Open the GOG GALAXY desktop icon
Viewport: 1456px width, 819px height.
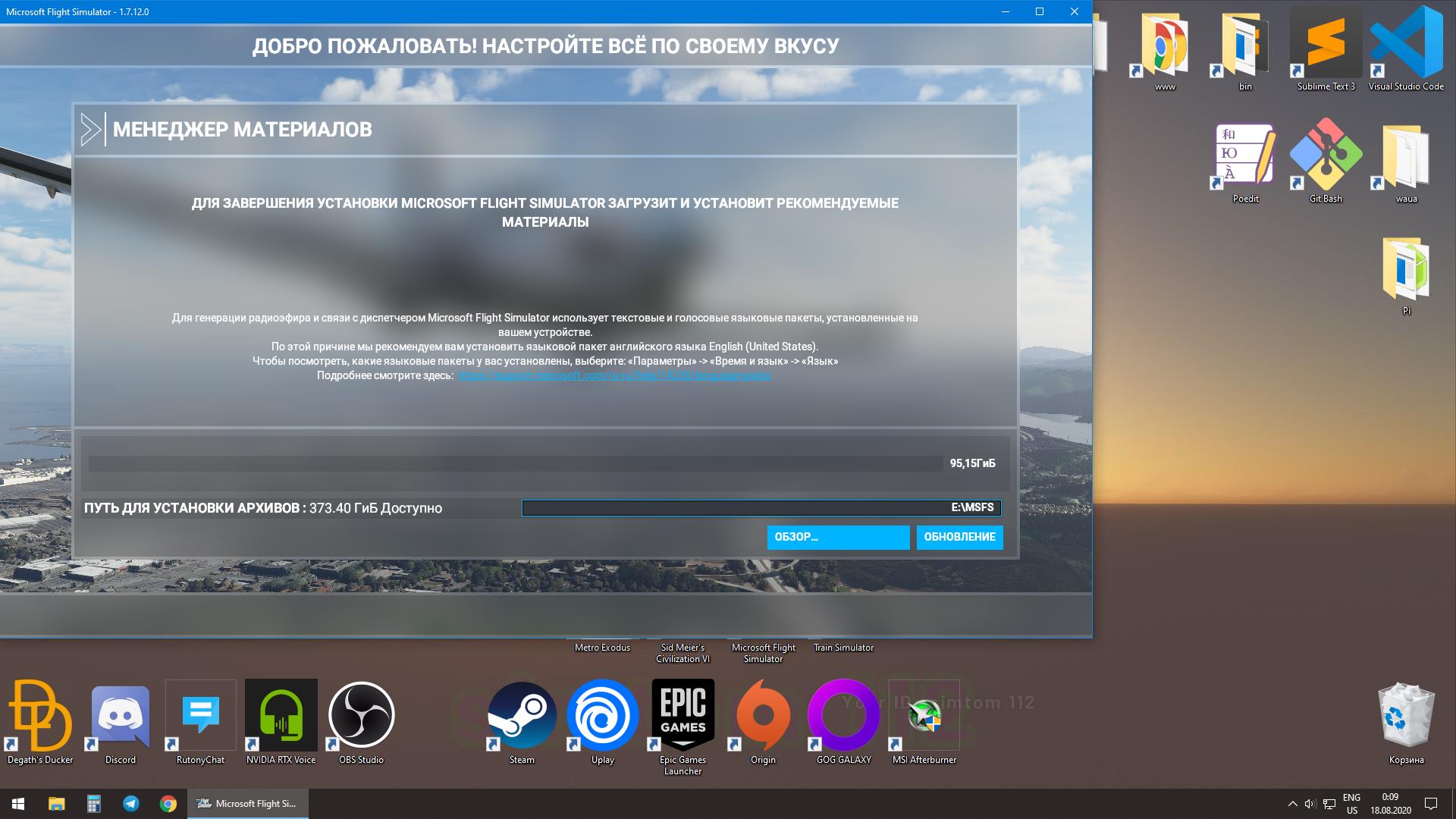point(844,722)
